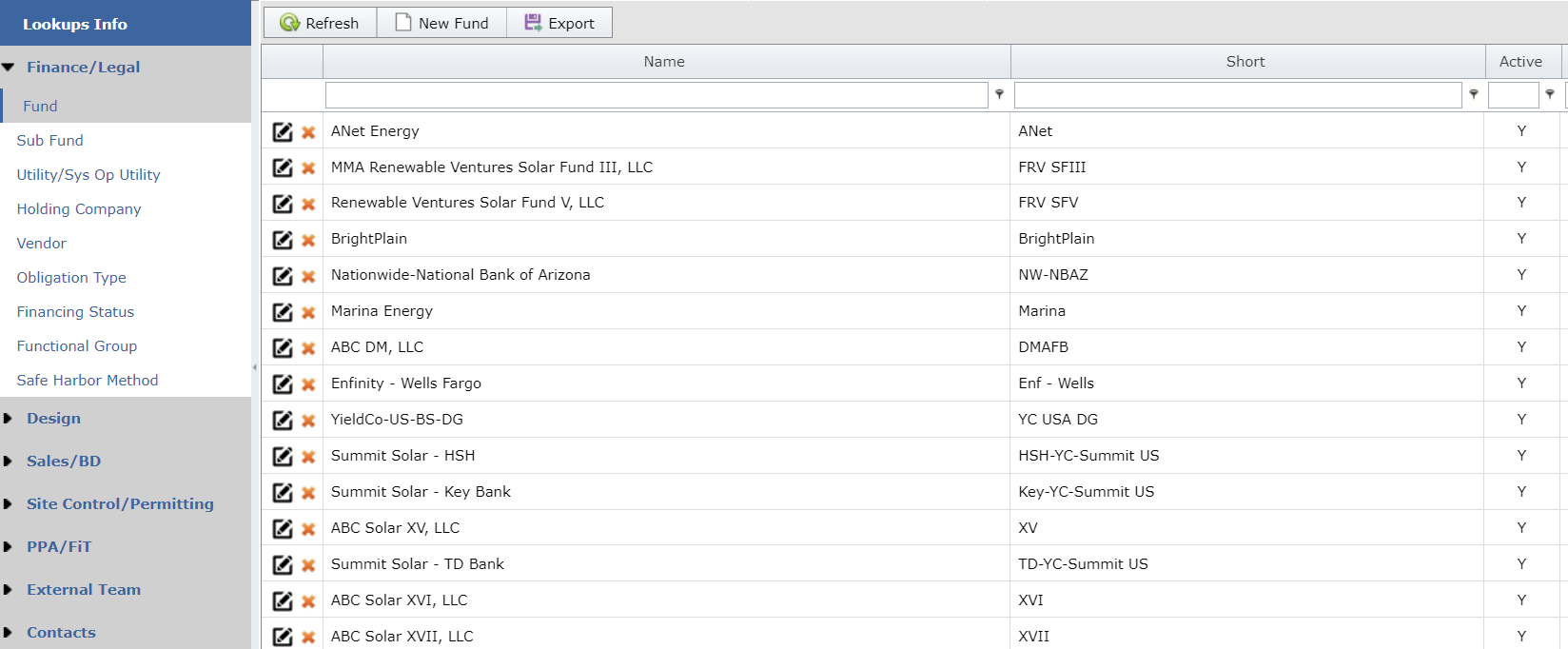Delete the ABC Solar XV, LLC row
The height and width of the screenshot is (649, 1568).
(308, 530)
